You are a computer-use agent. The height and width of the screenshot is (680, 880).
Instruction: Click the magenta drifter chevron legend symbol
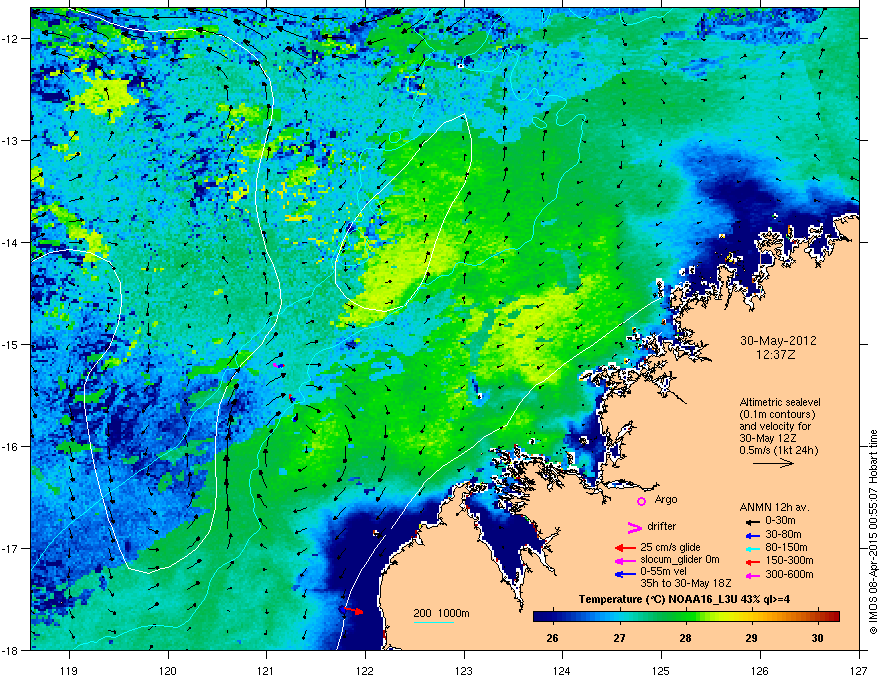point(634,527)
